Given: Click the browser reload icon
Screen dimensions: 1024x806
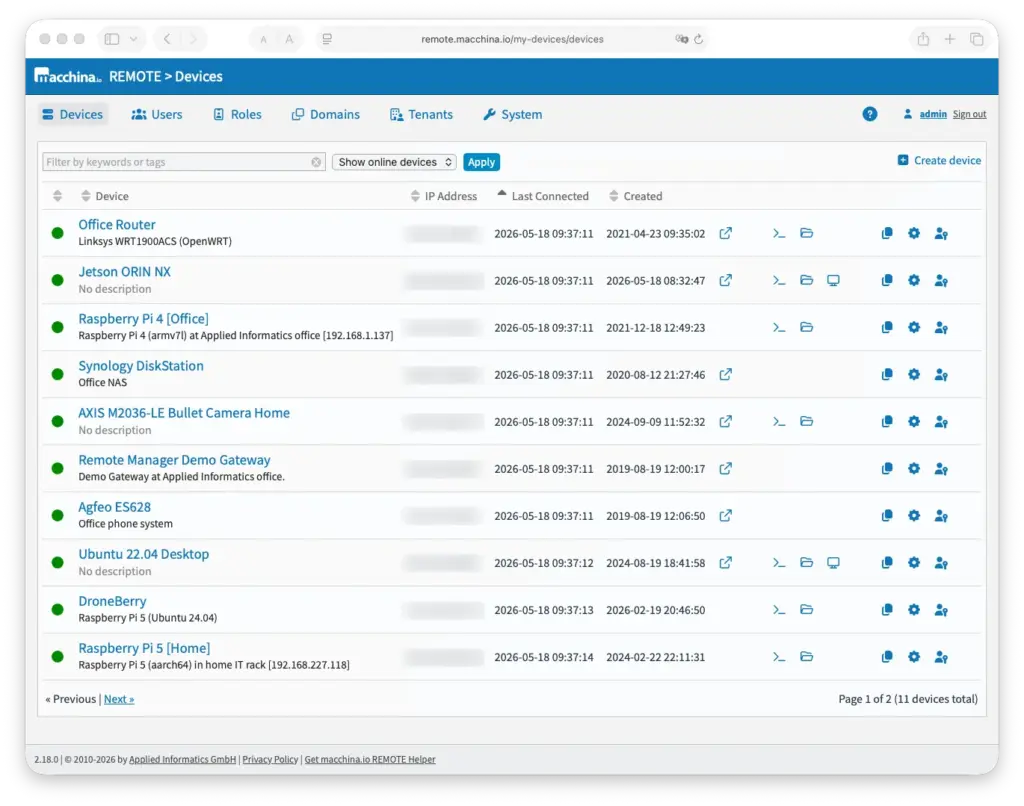Looking at the screenshot, I should tap(699, 39).
